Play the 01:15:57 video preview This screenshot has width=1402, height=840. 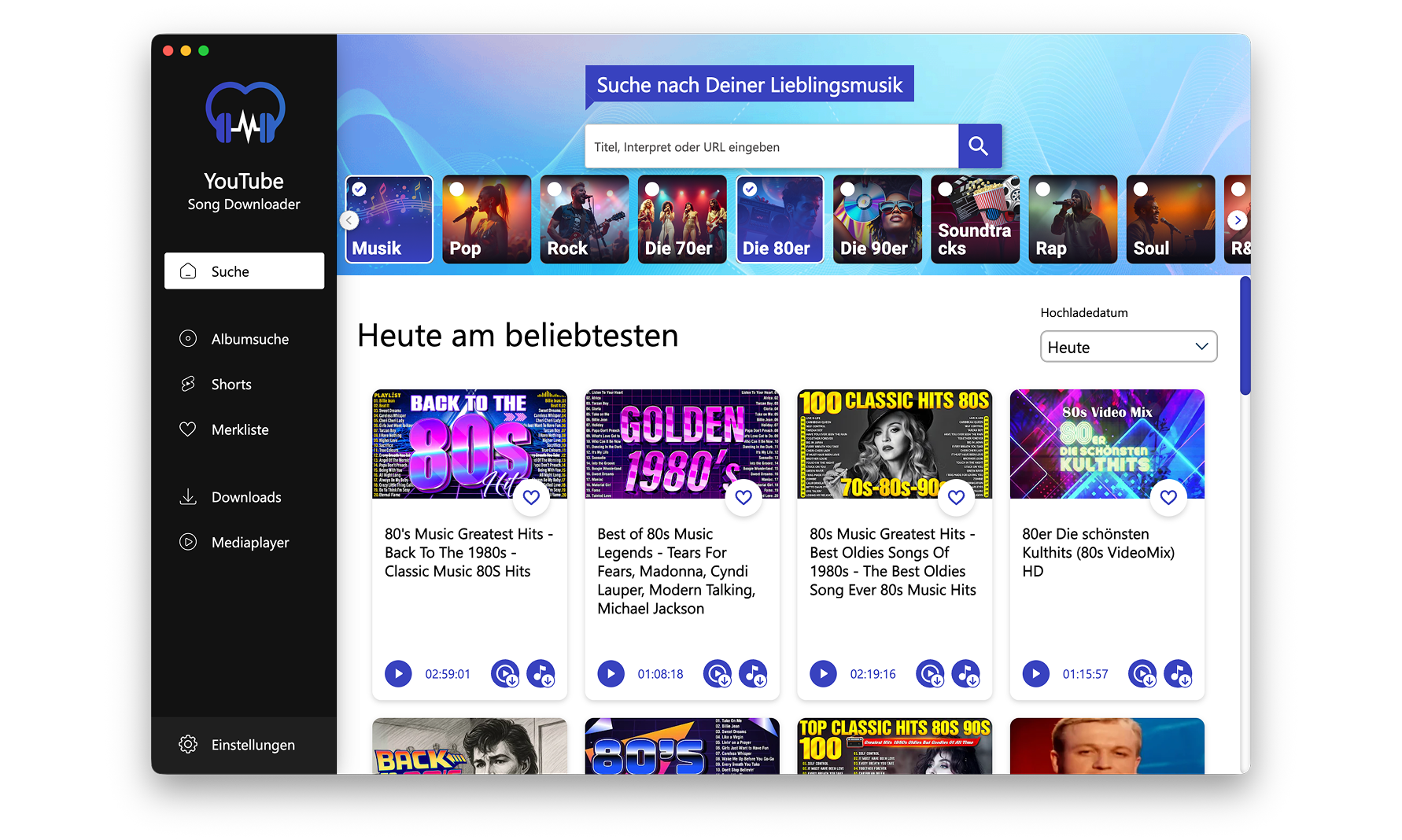tap(1035, 674)
